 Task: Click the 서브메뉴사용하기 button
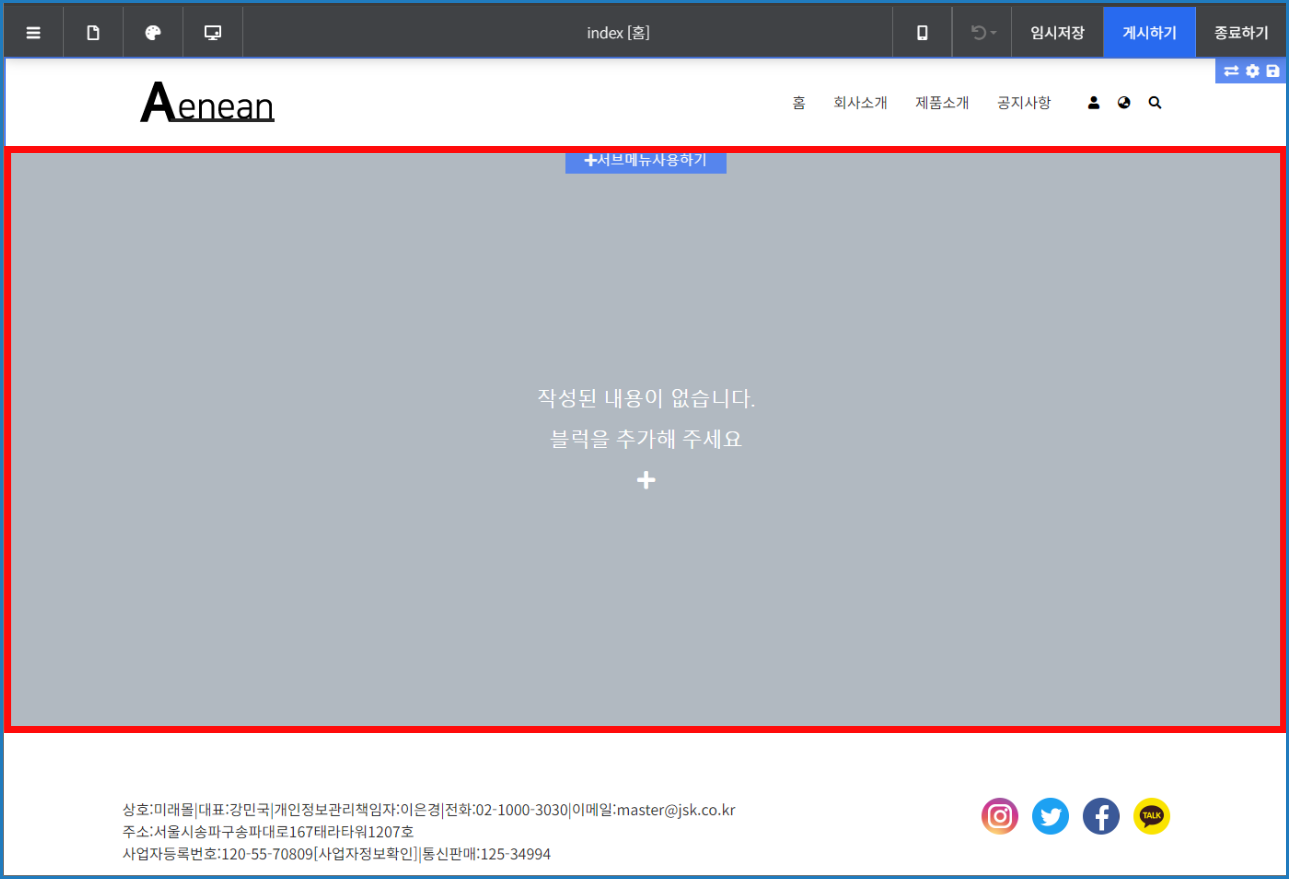tap(646, 160)
